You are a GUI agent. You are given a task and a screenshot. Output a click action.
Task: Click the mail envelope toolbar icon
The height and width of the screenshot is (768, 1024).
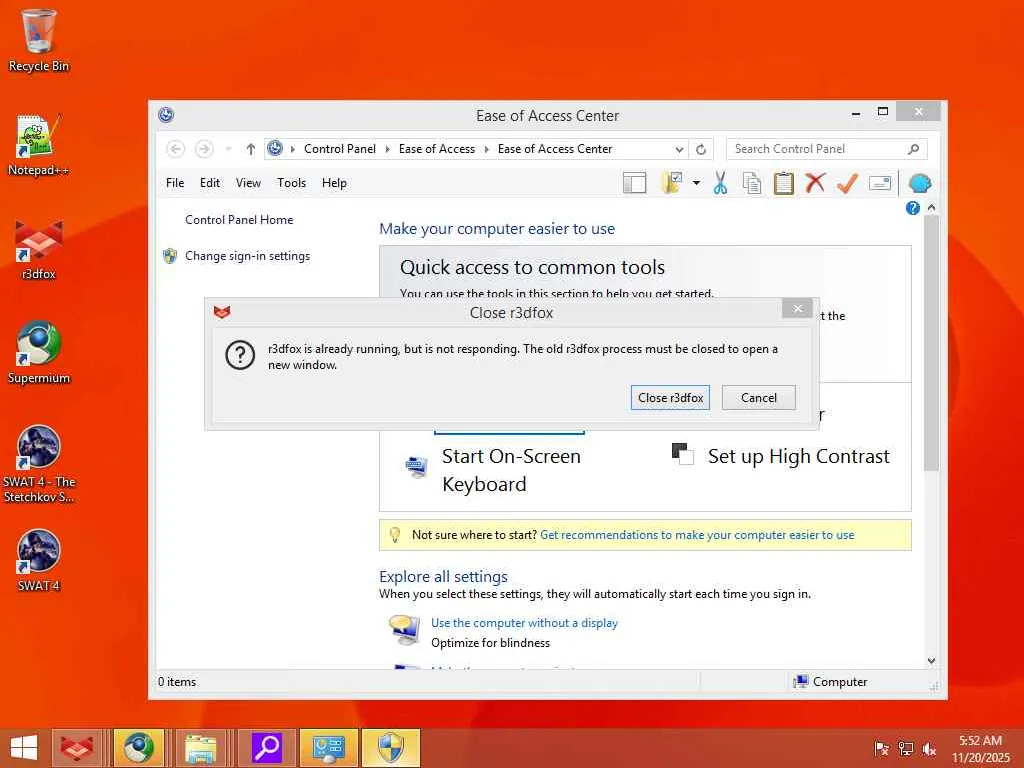pos(880,183)
